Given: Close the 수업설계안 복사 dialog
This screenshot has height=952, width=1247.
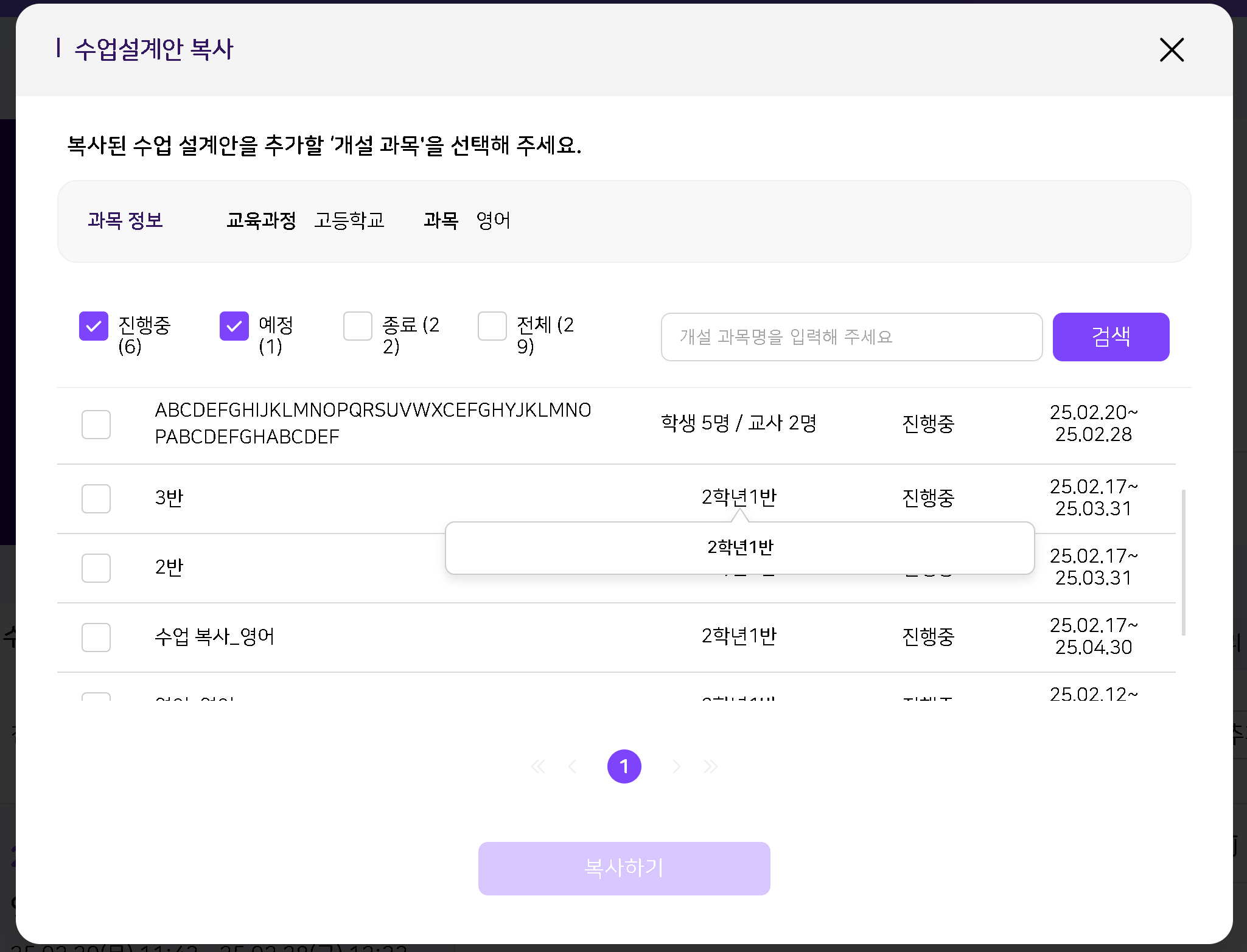Looking at the screenshot, I should tap(1172, 50).
